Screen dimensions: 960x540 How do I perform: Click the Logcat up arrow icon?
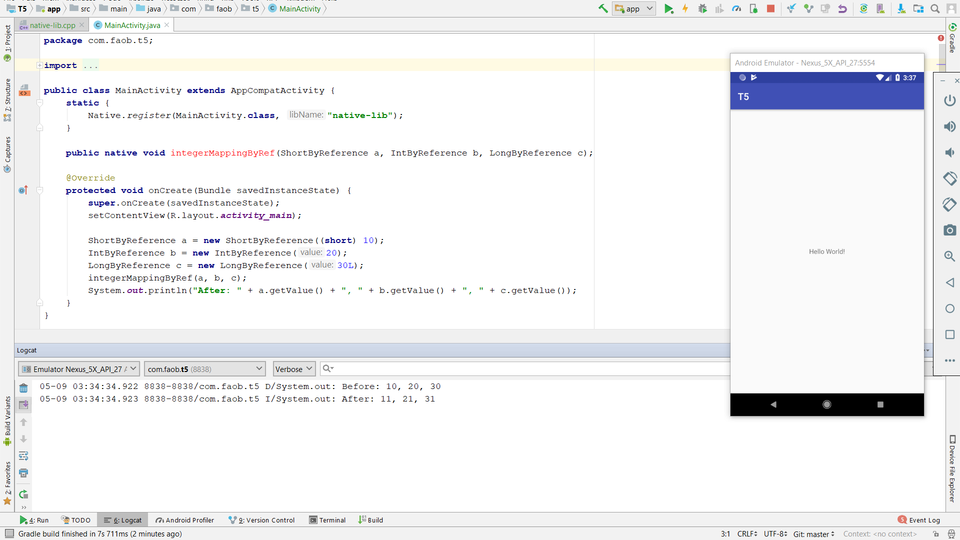[23, 422]
